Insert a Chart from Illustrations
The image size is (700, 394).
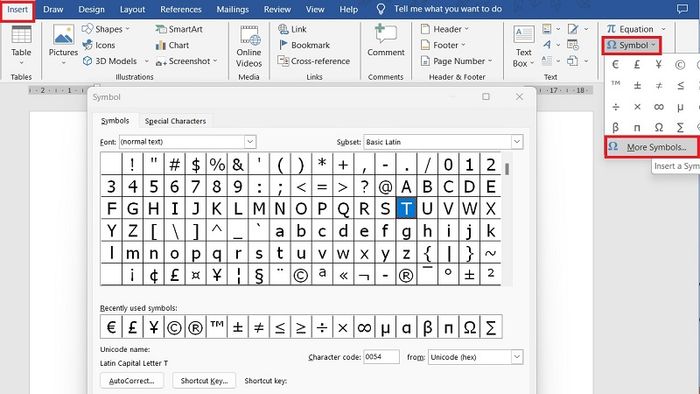tap(161, 45)
